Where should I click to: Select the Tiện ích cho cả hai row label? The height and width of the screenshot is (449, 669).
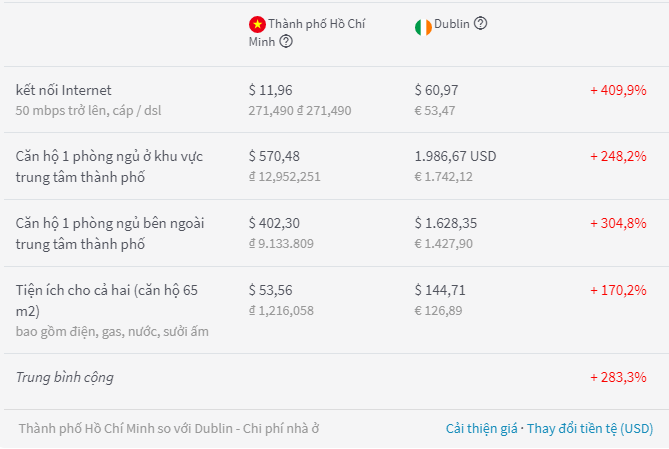point(107,300)
